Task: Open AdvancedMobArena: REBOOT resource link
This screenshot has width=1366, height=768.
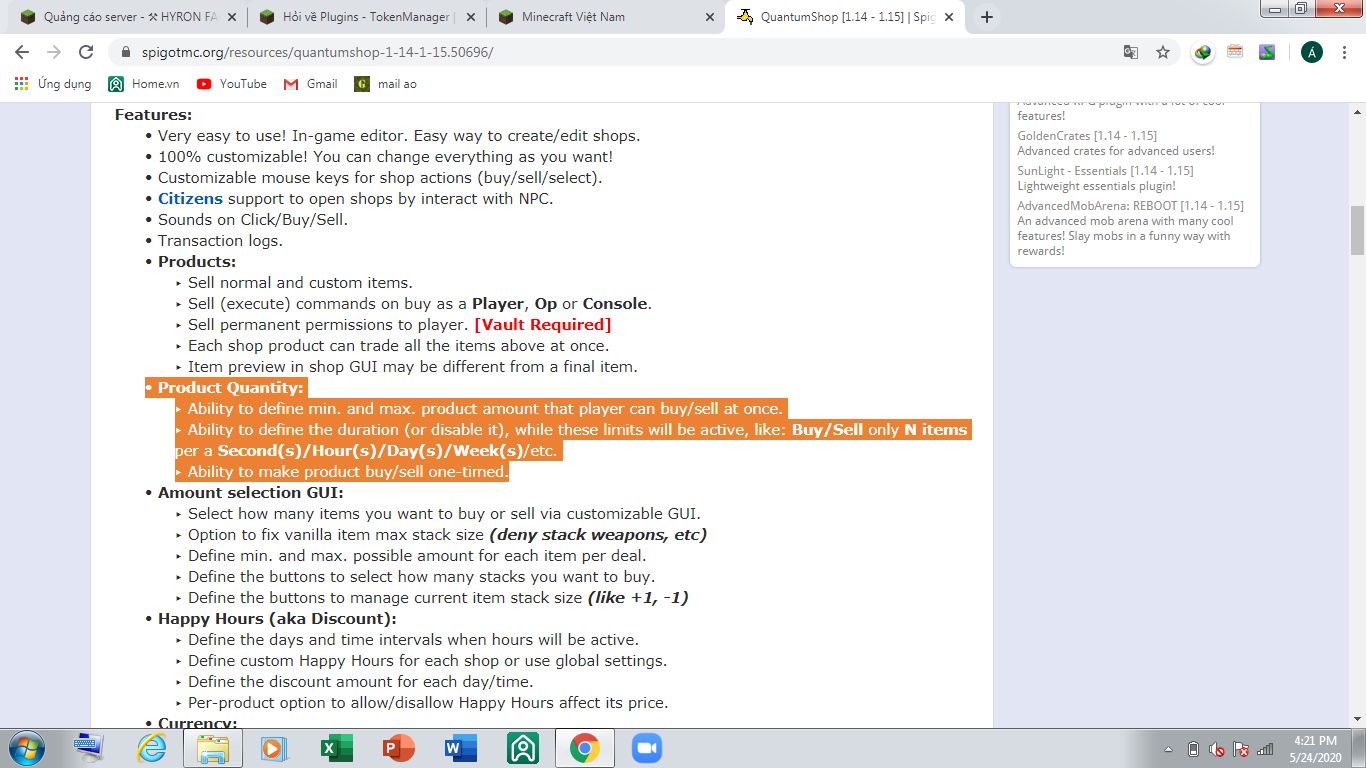Action: click(x=1131, y=206)
